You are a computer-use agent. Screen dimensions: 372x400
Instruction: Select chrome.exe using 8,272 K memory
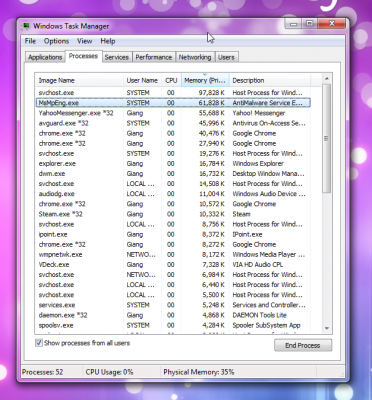point(173,244)
